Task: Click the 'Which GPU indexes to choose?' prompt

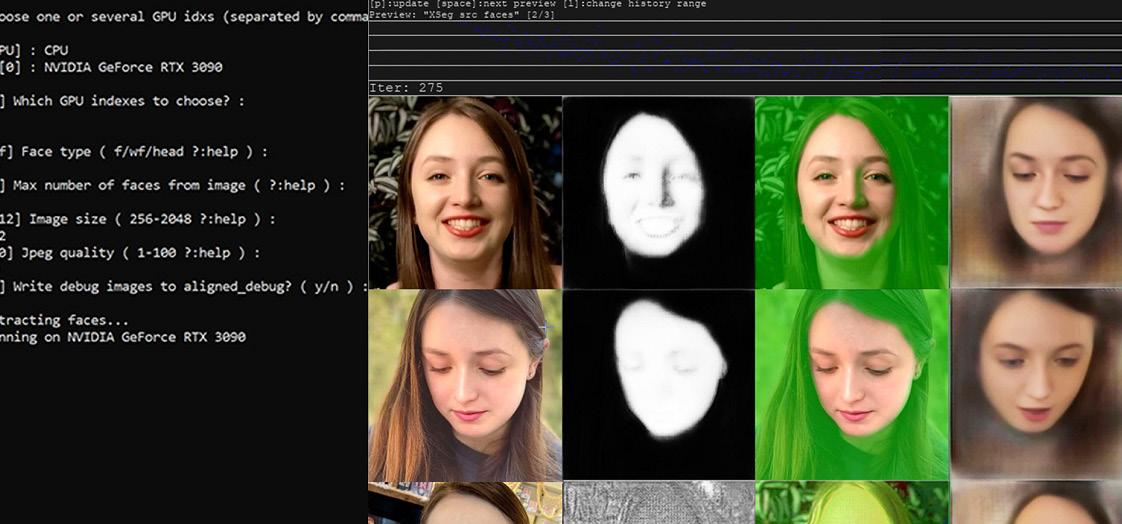Action: click(x=122, y=101)
